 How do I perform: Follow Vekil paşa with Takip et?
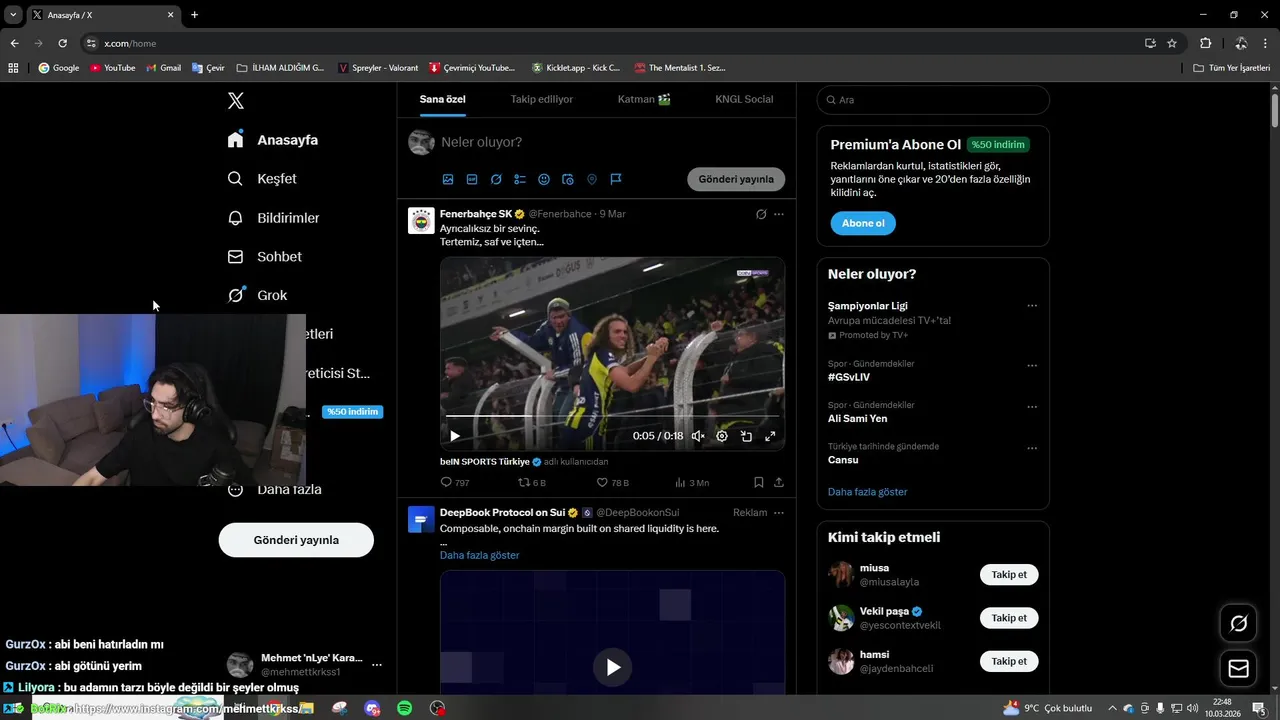[1009, 618]
